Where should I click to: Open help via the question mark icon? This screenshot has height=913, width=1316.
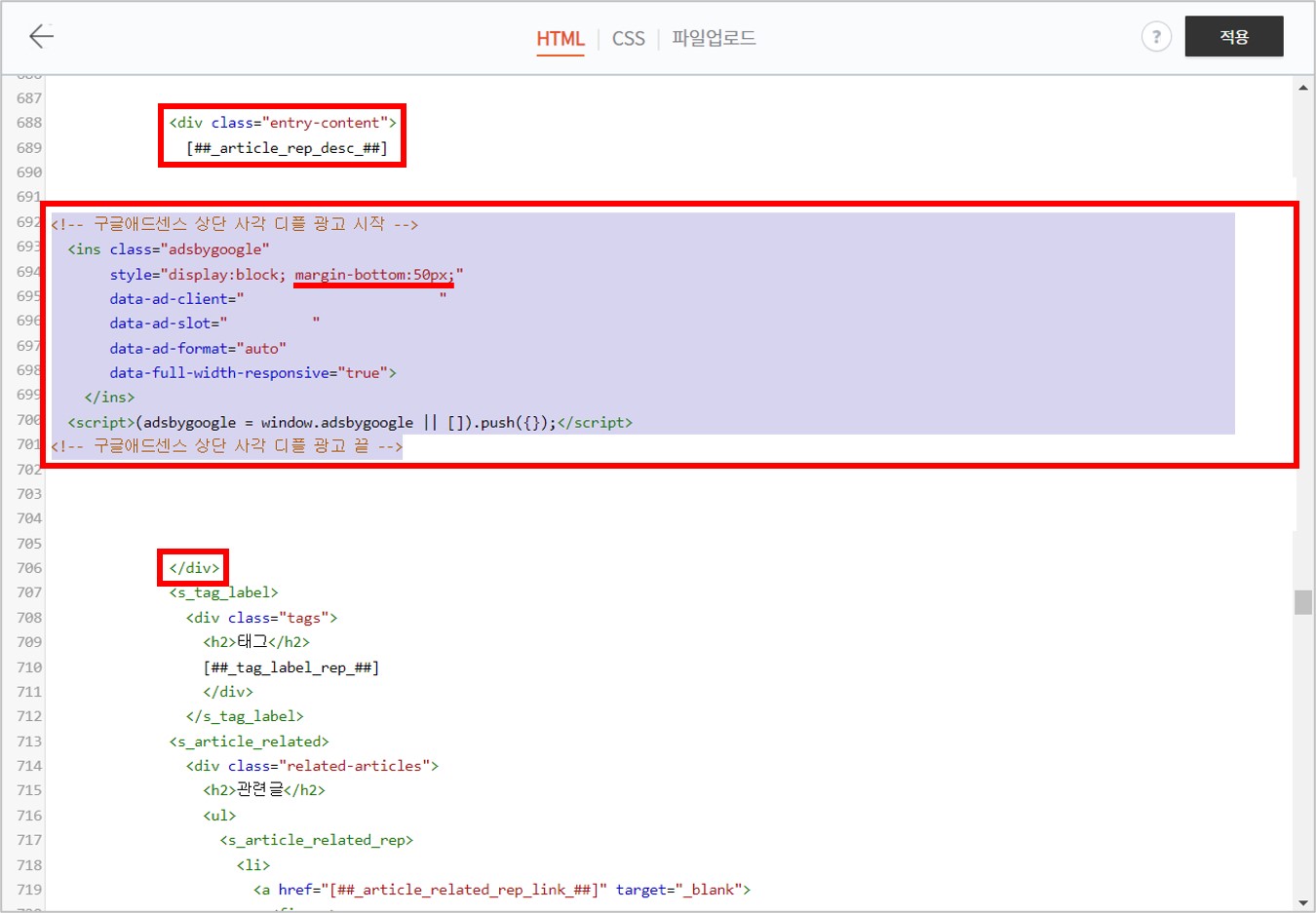coord(1156,37)
